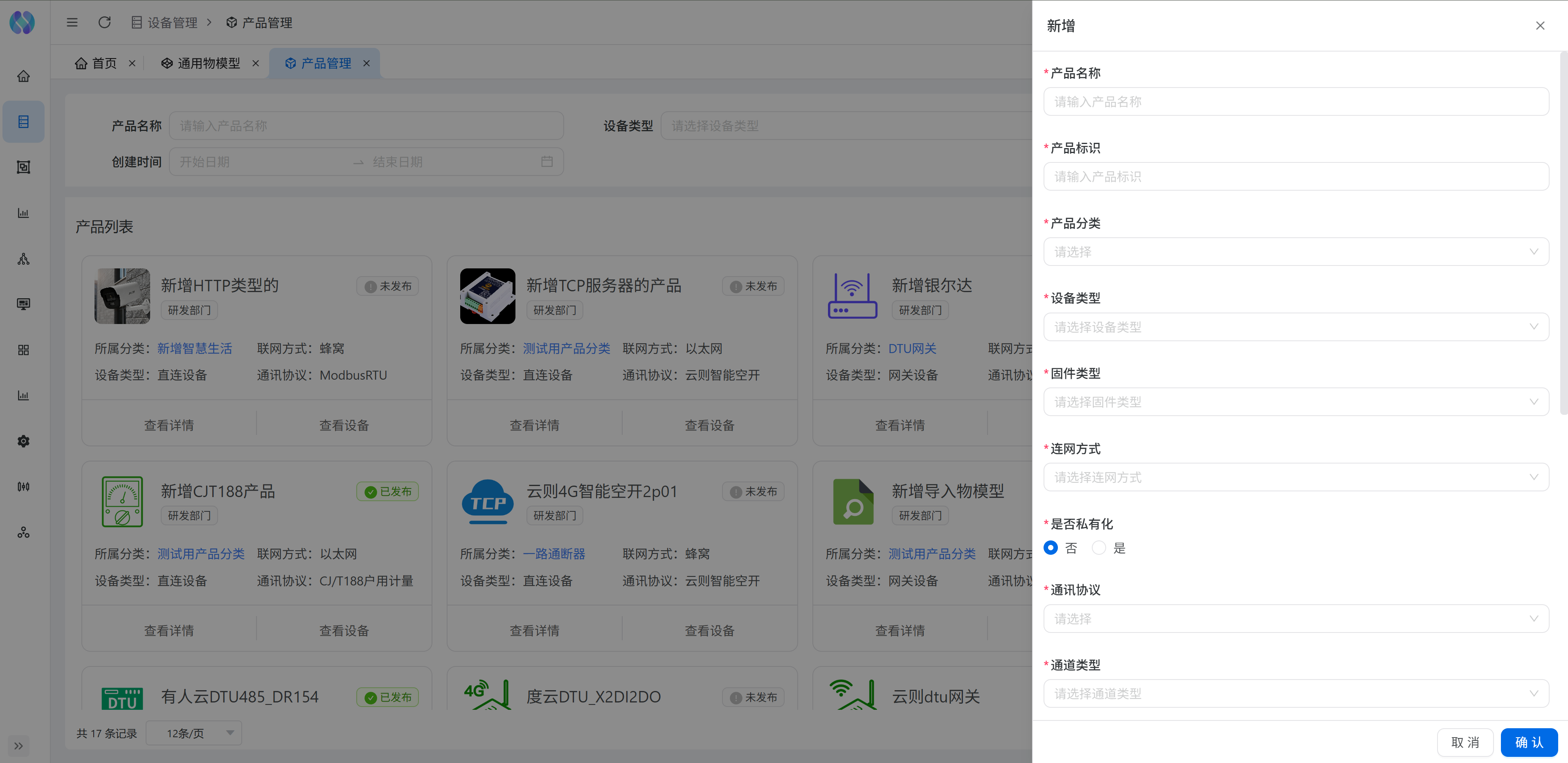Expand the 连网方式 select box

pyautogui.click(x=1295, y=477)
